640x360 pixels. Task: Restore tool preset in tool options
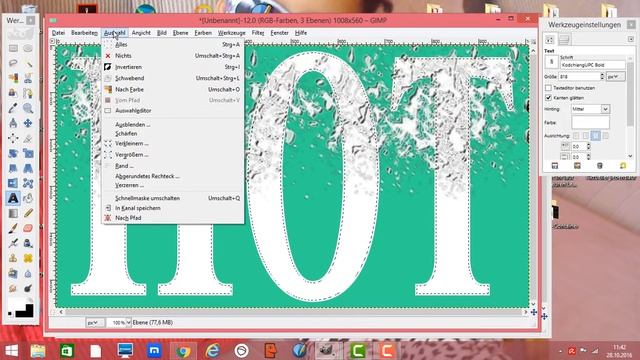pos(577,166)
